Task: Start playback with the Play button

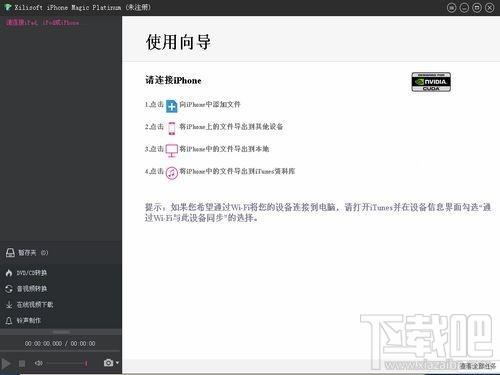Action: [x=6, y=363]
